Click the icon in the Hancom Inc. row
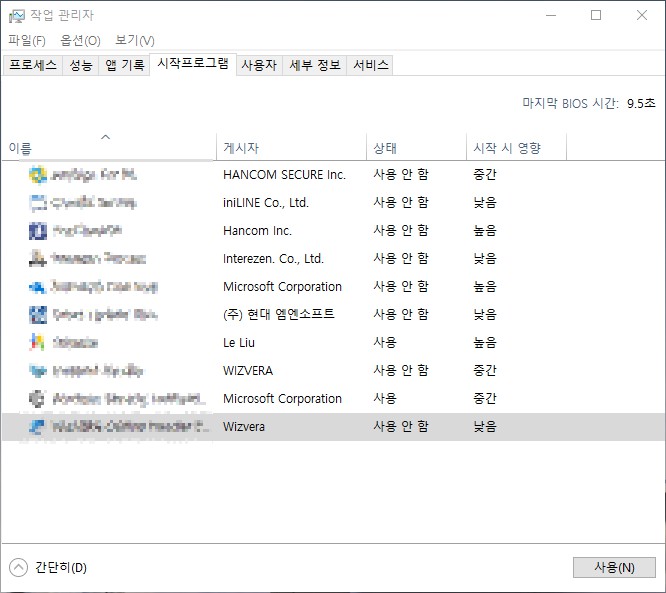Image resolution: width=666 pixels, height=593 pixels. click(x=37, y=231)
